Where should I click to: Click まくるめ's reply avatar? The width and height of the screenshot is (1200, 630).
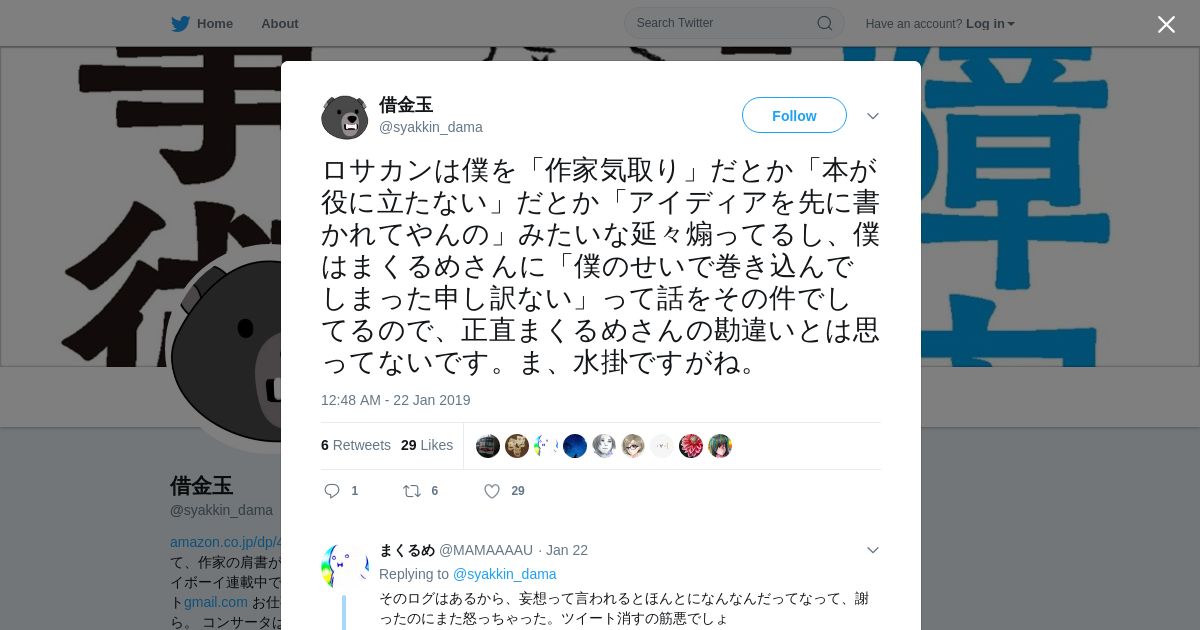pyautogui.click(x=345, y=566)
